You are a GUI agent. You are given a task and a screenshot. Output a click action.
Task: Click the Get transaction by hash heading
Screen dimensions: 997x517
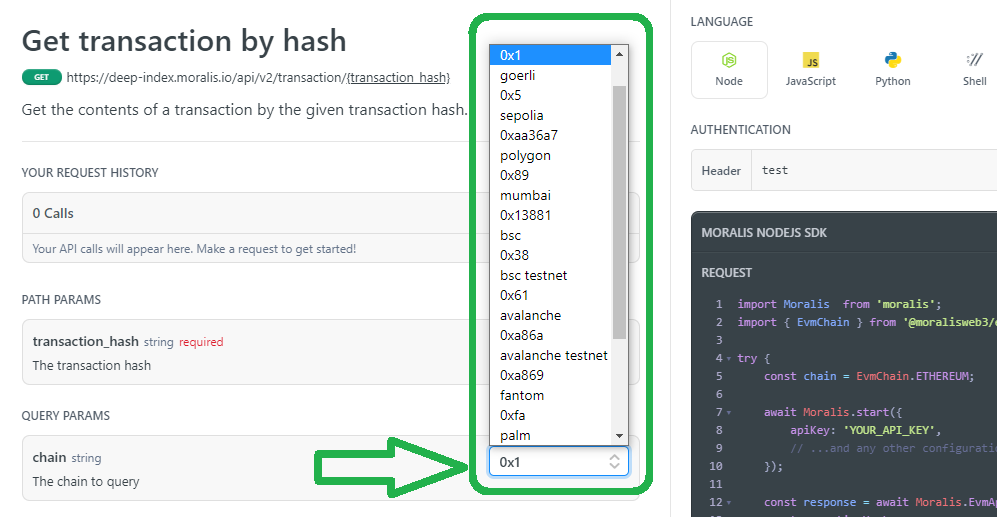coord(184,41)
